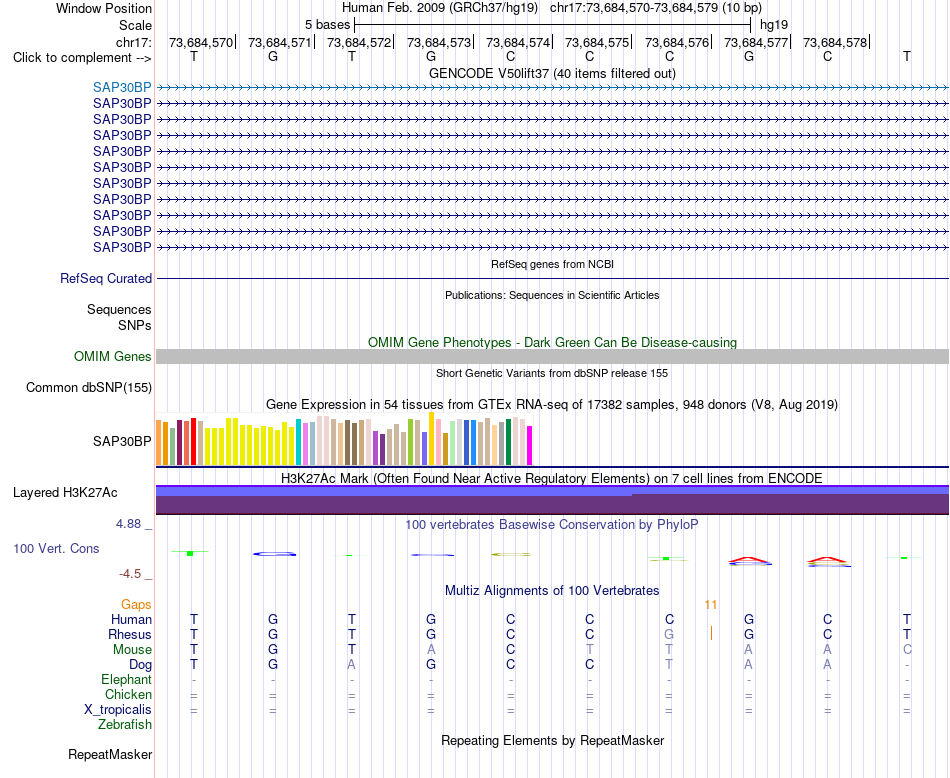Click position label 73,684,575

pyautogui.click(x=597, y=42)
